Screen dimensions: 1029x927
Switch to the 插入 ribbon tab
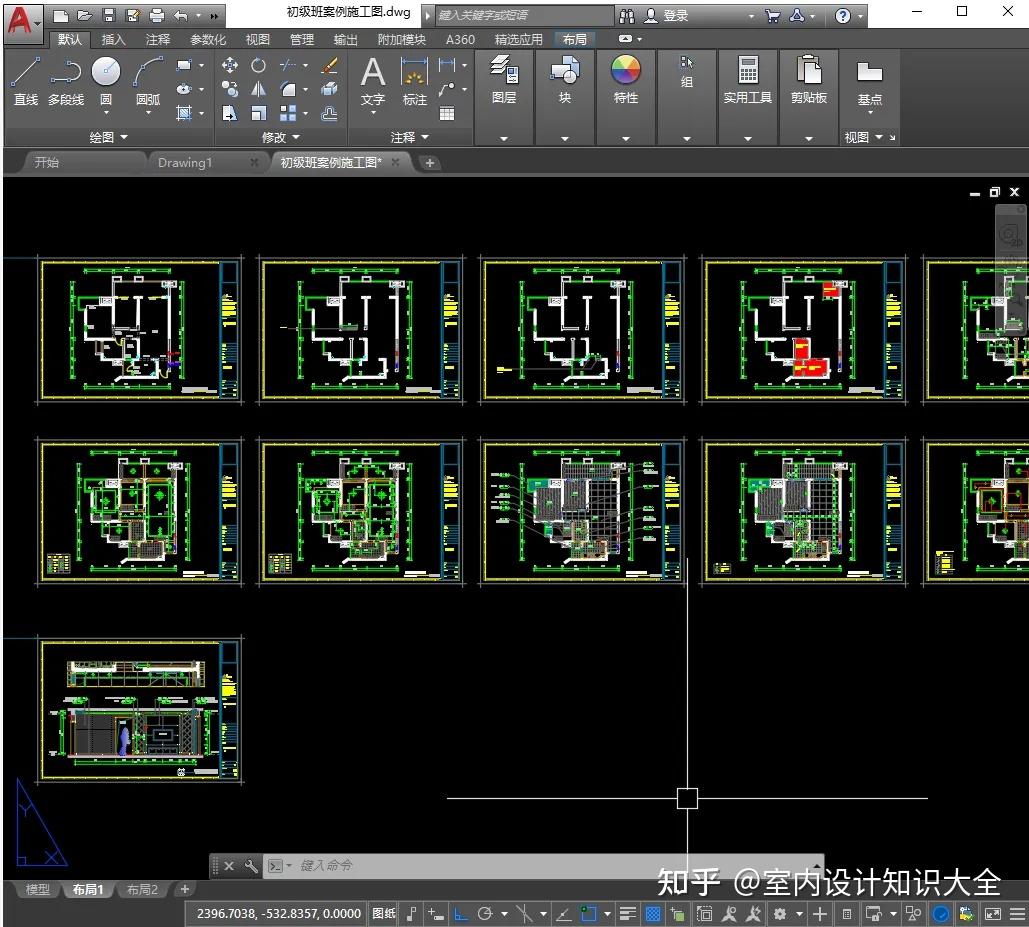[x=114, y=40]
